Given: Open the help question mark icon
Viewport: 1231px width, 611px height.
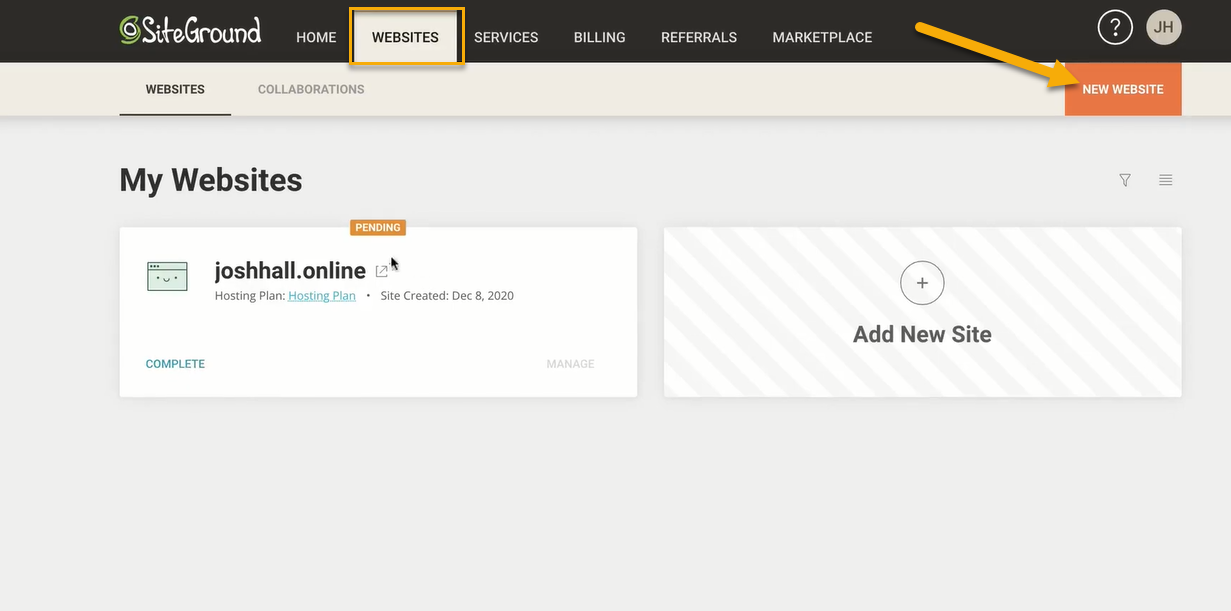Looking at the screenshot, I should 1115,28.
